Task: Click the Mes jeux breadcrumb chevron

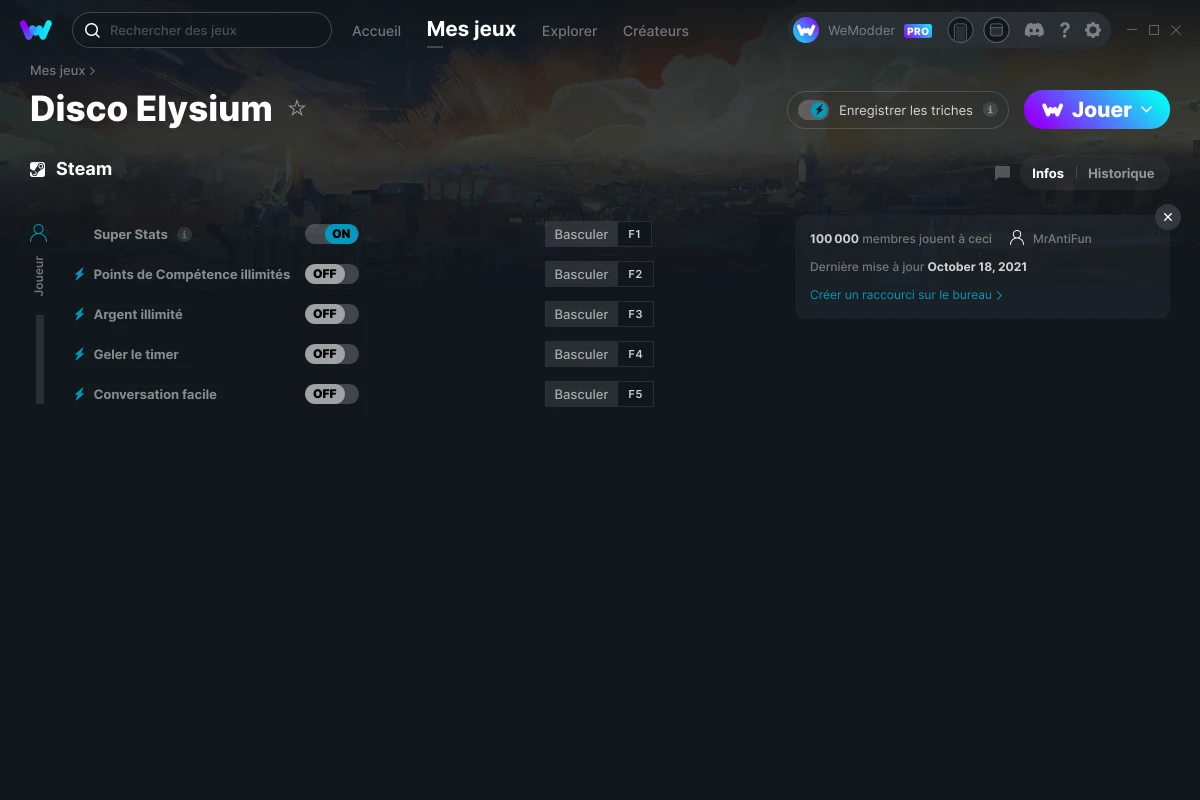Action: 93,71
